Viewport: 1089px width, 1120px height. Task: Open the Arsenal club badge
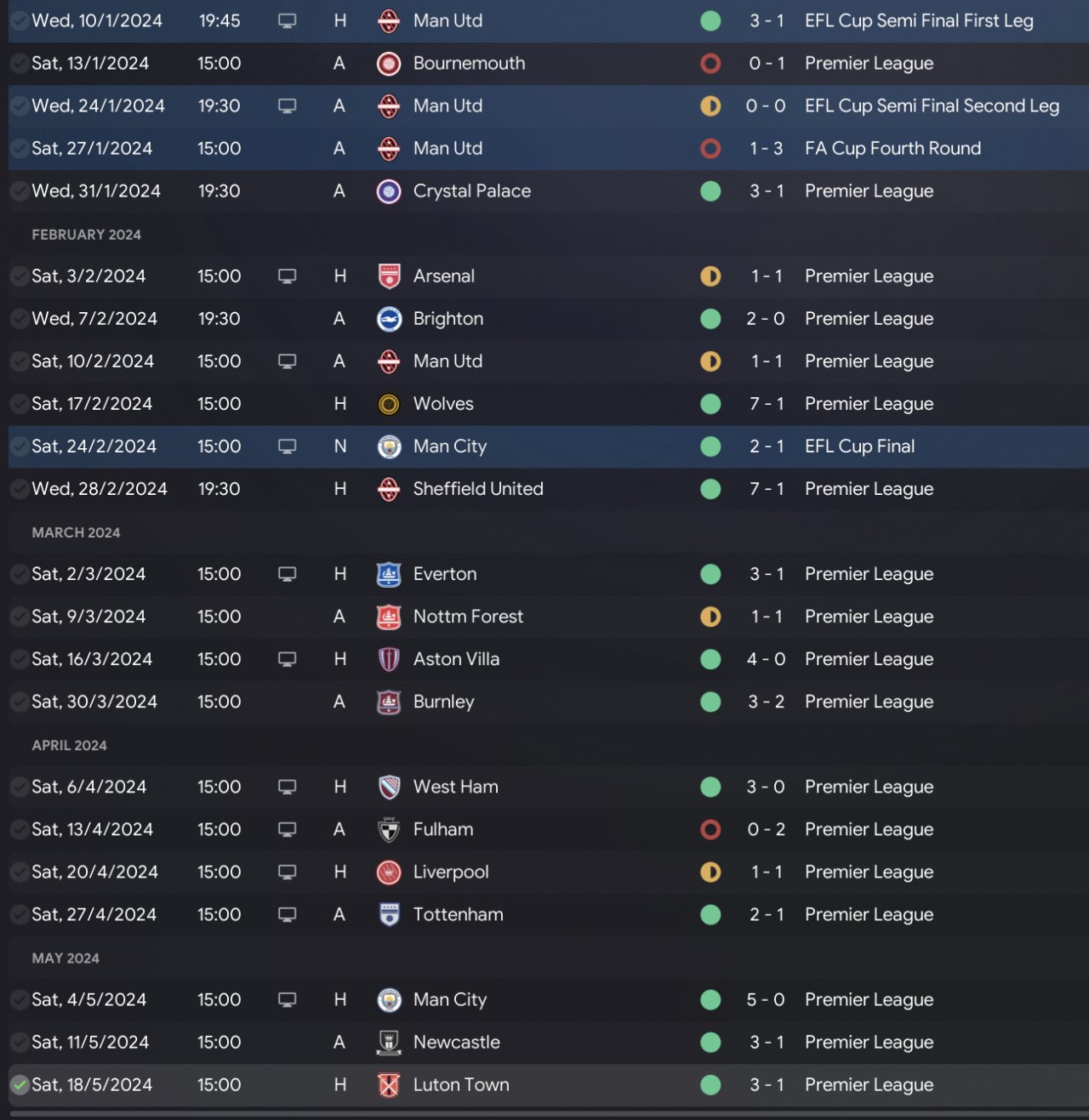point(389,276)
